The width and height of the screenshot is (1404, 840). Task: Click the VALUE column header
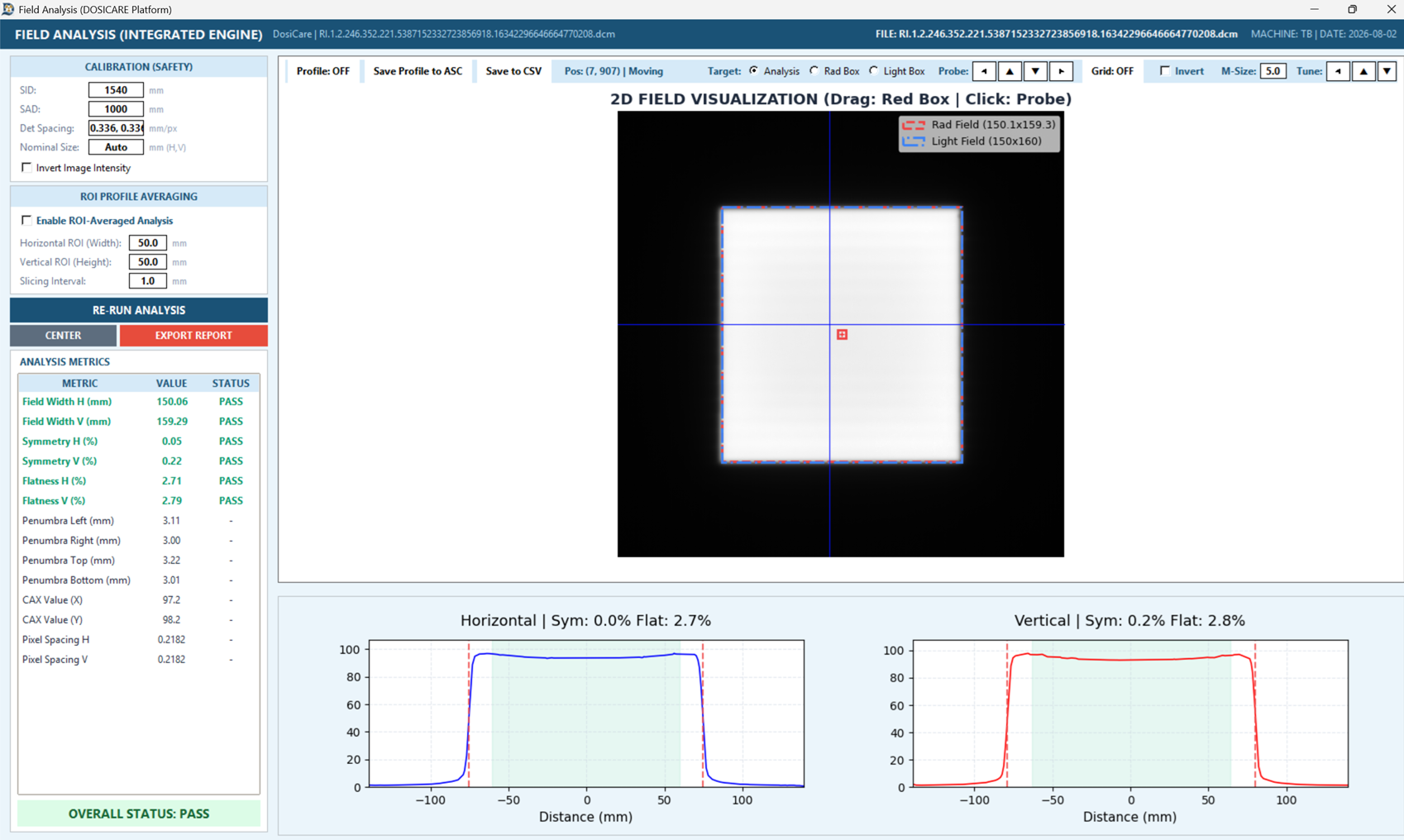171,384
